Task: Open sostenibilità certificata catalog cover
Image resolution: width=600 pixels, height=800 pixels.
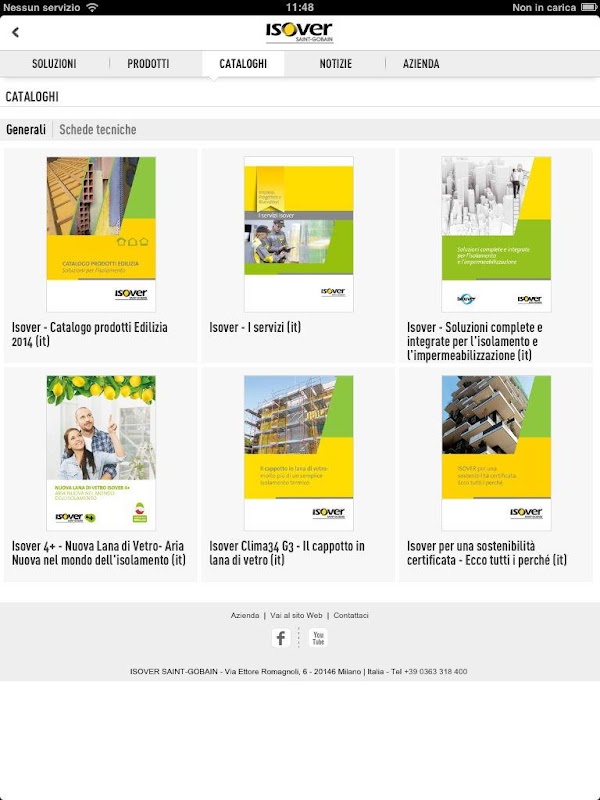Action: point(496,453)
